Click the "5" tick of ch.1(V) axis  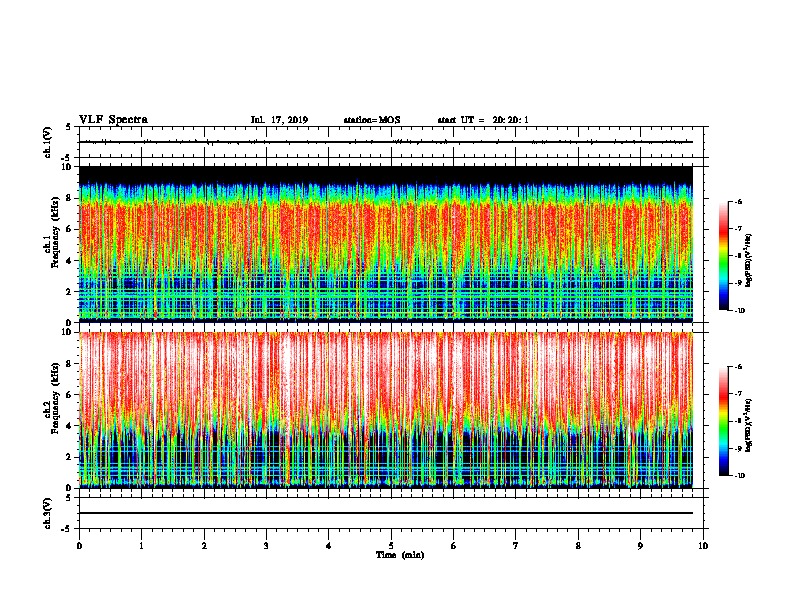[69, 127]
